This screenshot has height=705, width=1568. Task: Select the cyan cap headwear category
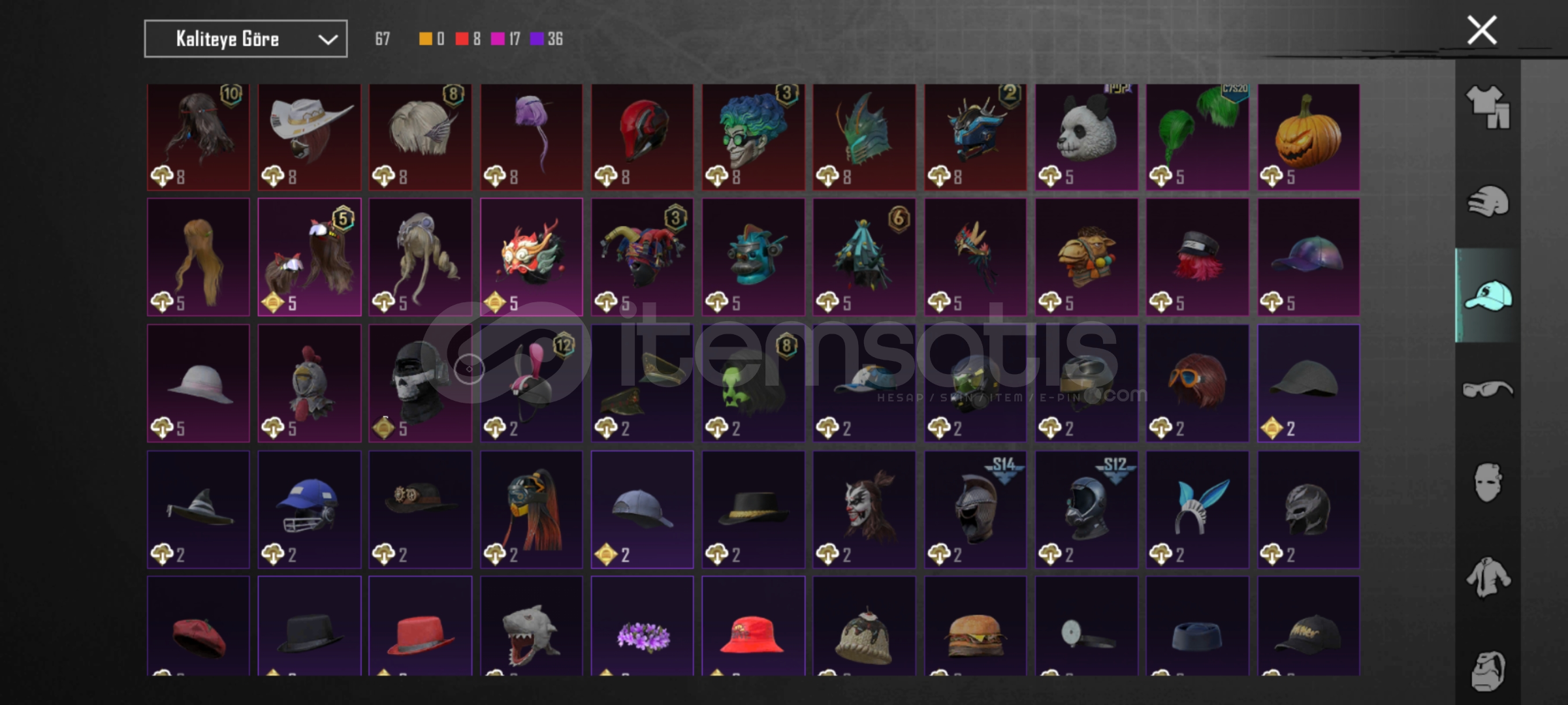[1488, 295]
